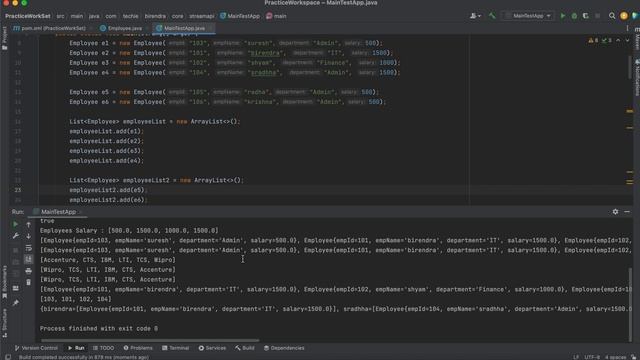Open the VCS user dropdown icon
Image resolution: width=640 pixels, height=360 pixels.
475,16
